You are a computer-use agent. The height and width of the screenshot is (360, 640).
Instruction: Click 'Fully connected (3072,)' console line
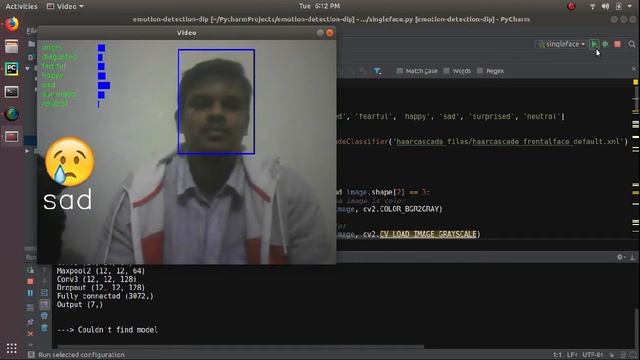(x=105, y=296)
